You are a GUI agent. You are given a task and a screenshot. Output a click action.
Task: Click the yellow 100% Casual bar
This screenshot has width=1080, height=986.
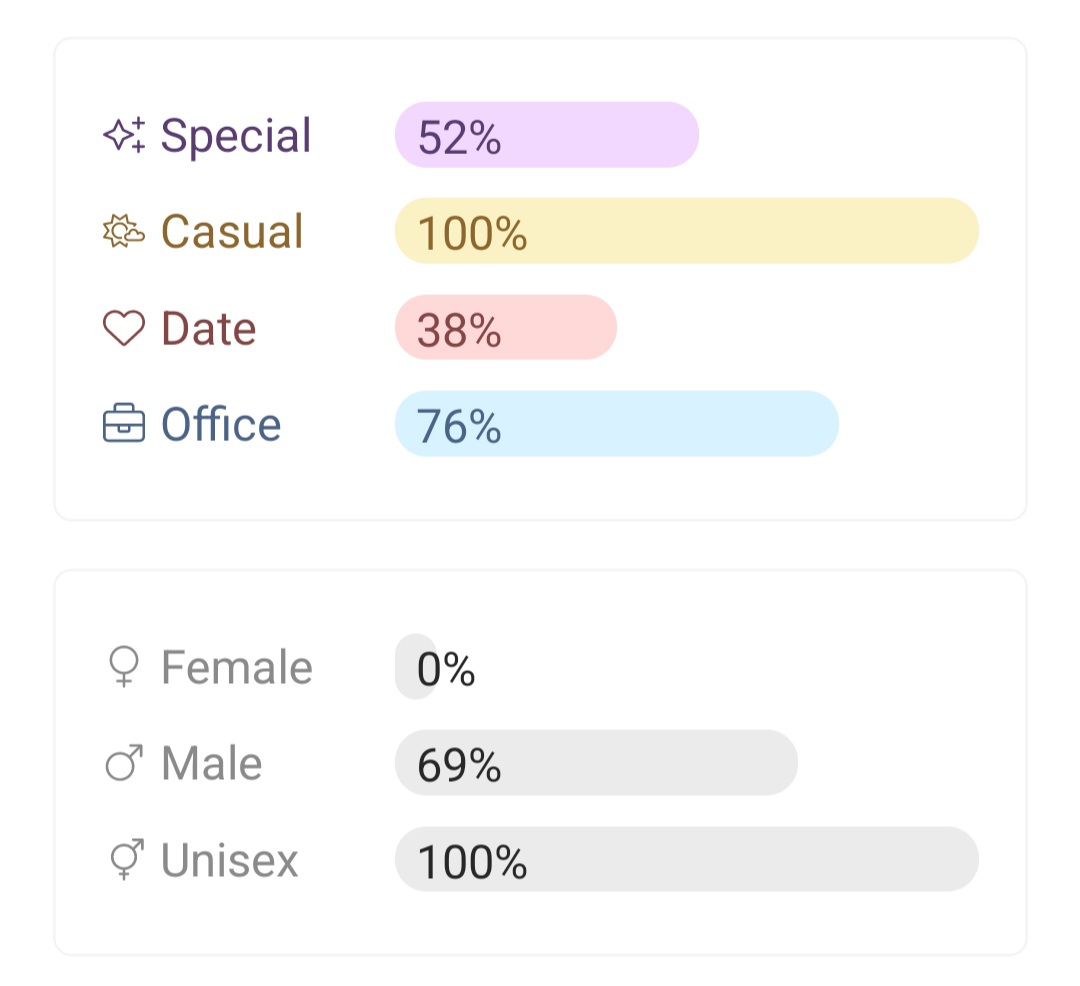coord(686,231)
